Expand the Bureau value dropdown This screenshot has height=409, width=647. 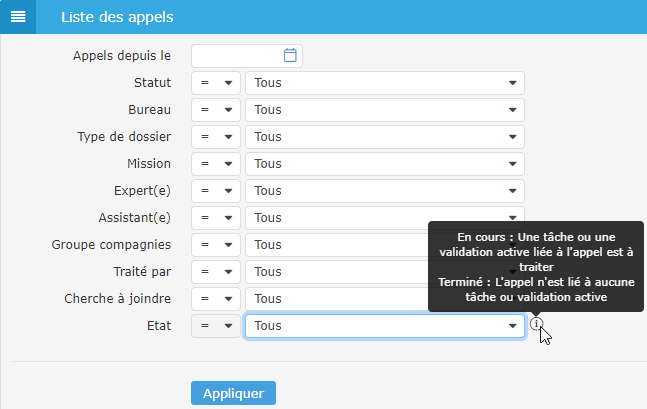pos(384,110)
